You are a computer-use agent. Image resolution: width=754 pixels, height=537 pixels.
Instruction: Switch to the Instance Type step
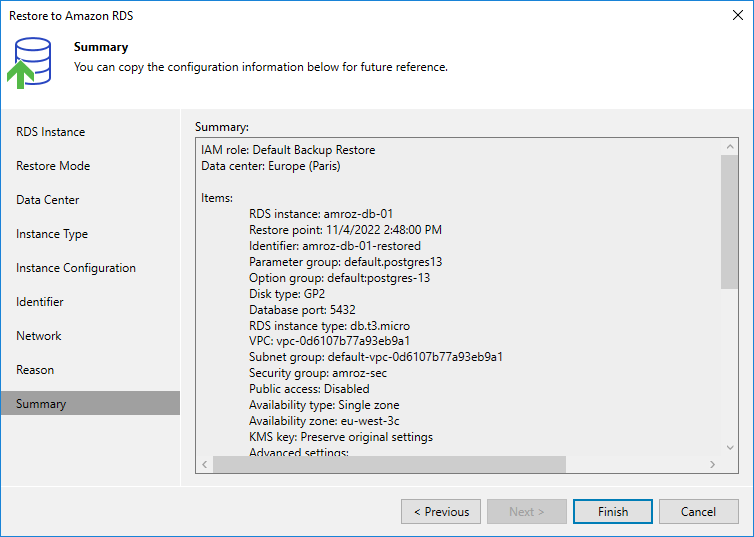pos(52,234)
